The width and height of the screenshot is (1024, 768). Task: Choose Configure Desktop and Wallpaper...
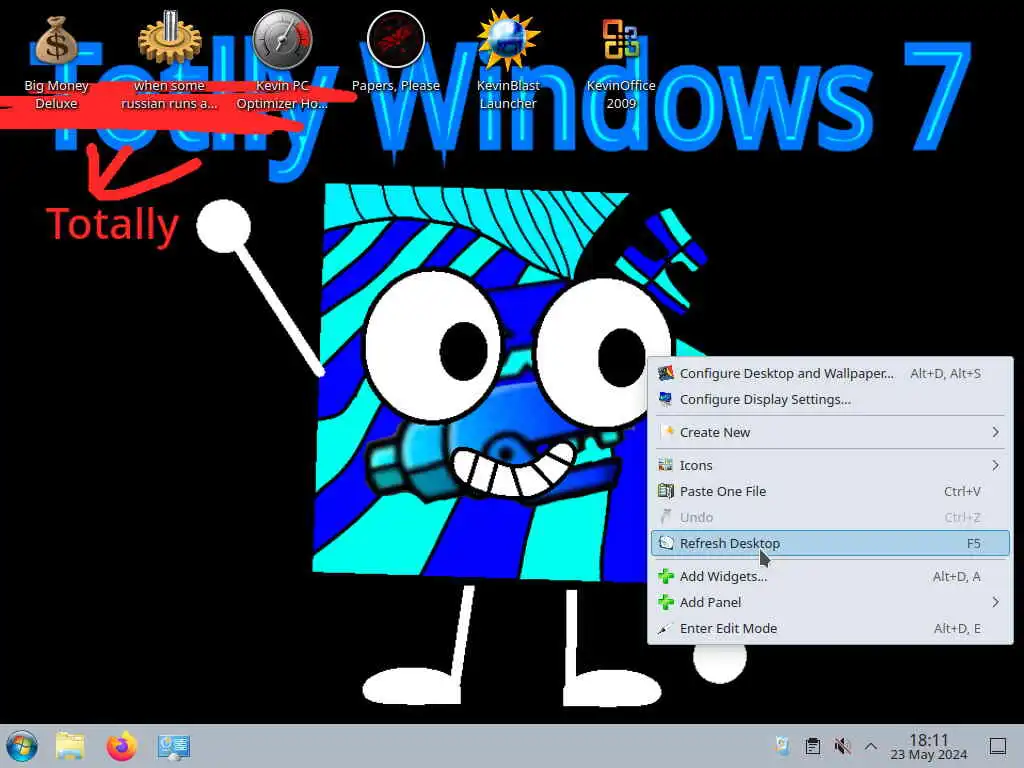pyautogui.click(x=830, y=374)
